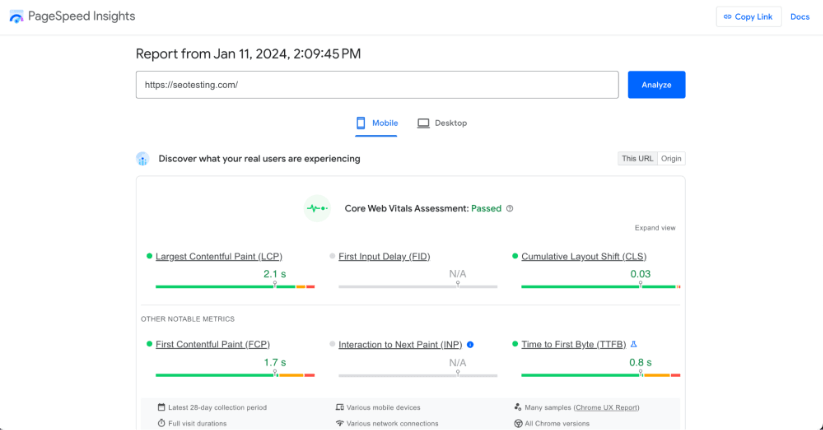
Task: Click the PageSpeed Insights logo icon
Action: [x=17, y=17]
